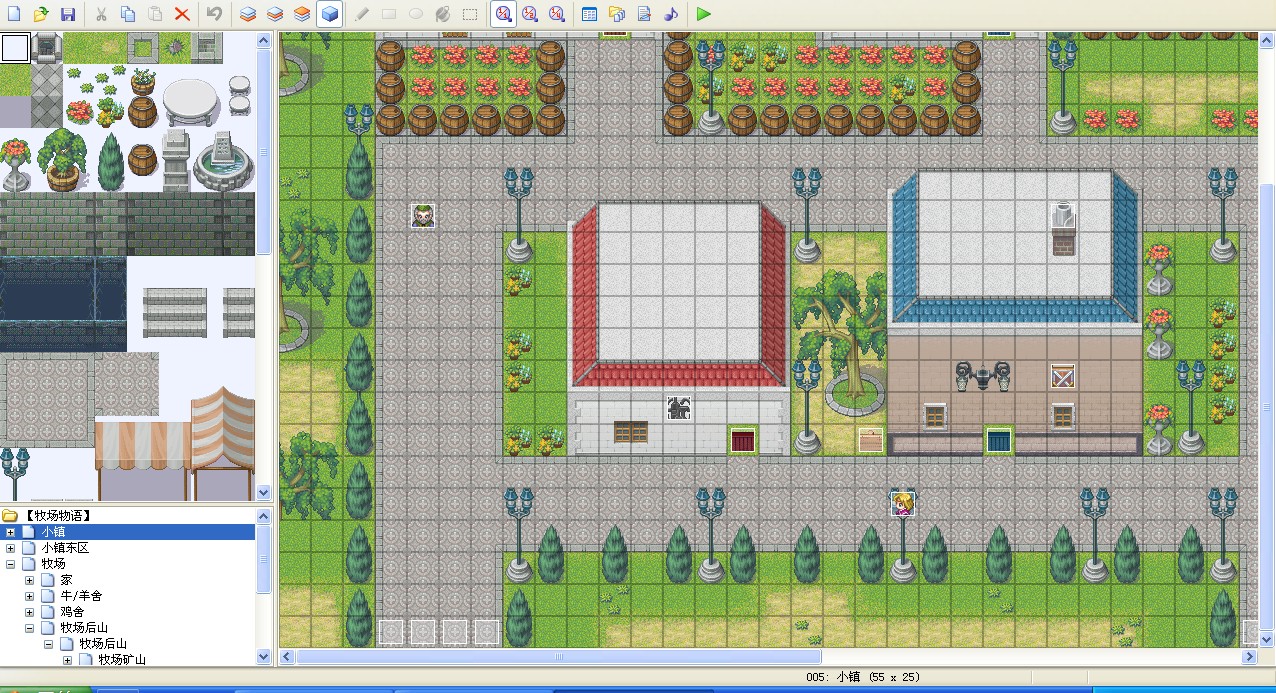The height and width of the screenshot is (693, 1276).
Task: Set map zoom to 1:1
Action: [x=503, y=14]
